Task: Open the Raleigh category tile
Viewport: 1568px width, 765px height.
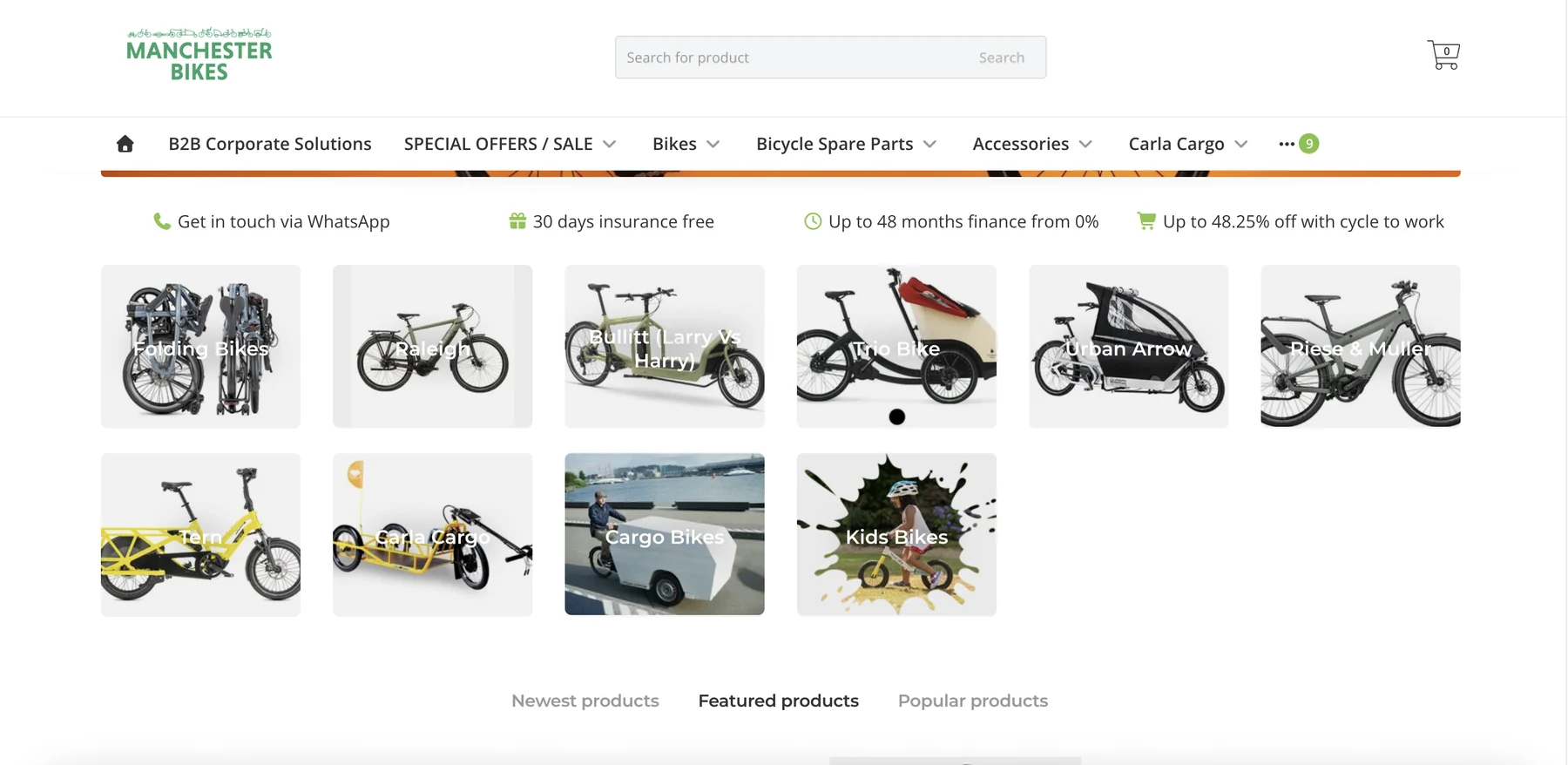Action: point(432,347)
